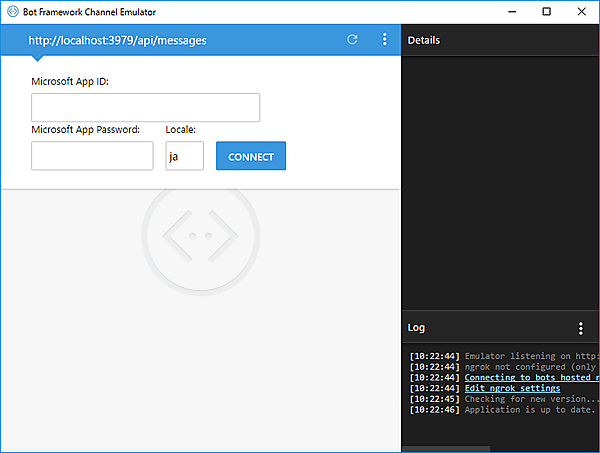Focus the Microsoft App ID field

[x=145, y=108]
